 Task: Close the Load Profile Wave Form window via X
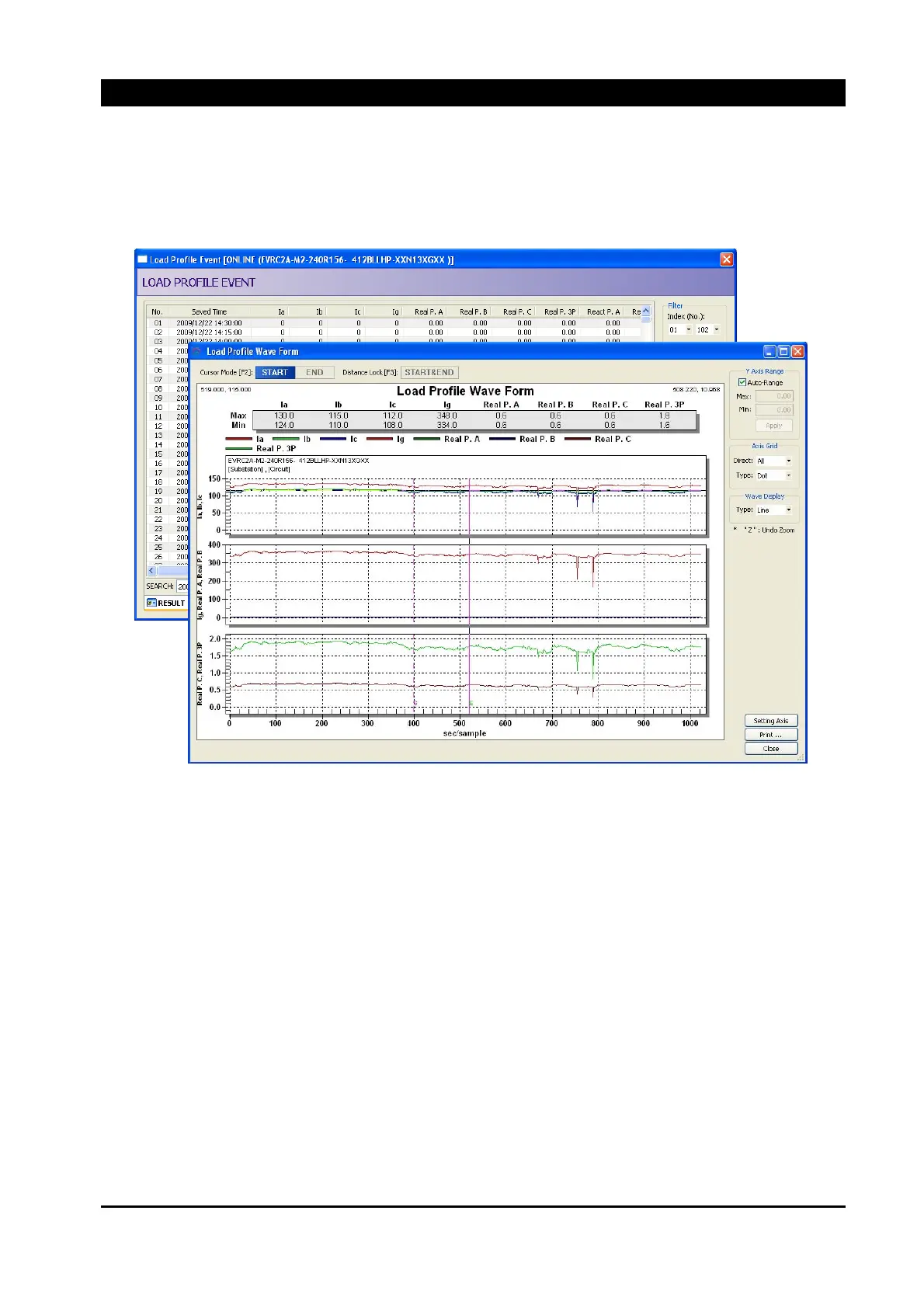(797, 352)
